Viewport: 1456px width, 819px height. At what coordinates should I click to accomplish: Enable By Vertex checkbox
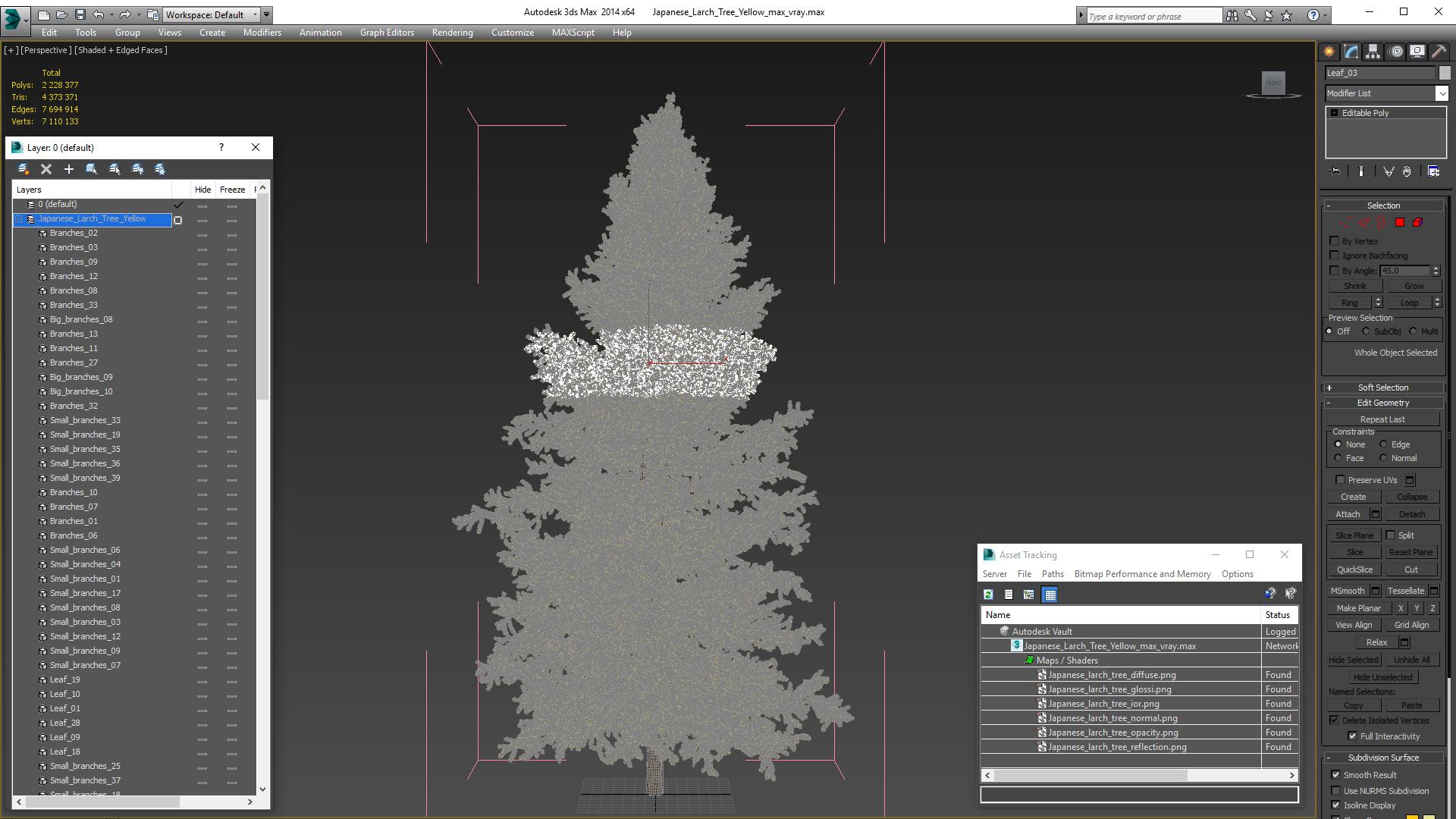coord(1335,241)
